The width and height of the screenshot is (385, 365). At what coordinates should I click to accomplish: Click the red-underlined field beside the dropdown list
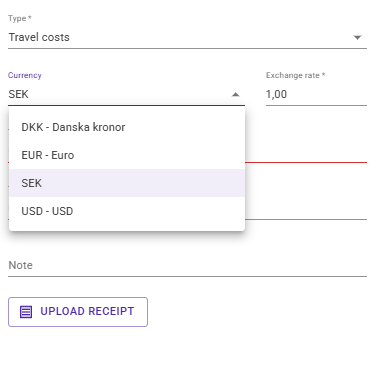306,153
